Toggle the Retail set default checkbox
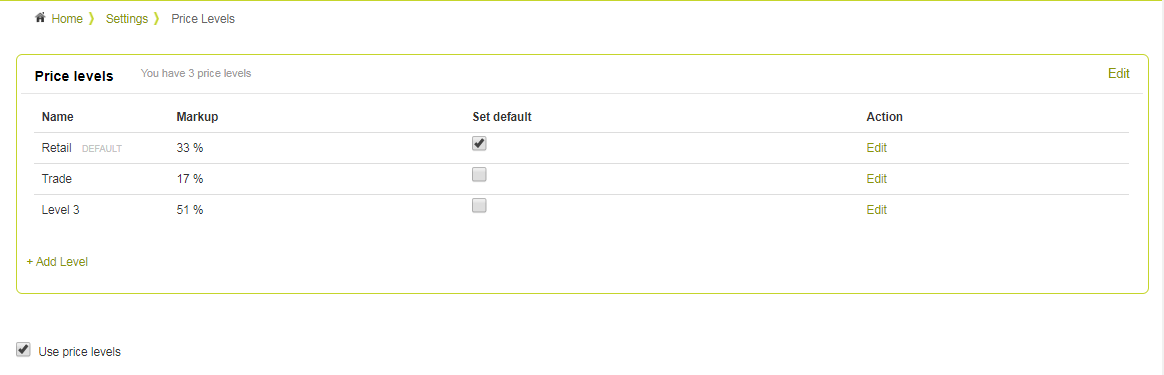The width and height of the screenshot is (1164, 375). [x=480, y=144]
